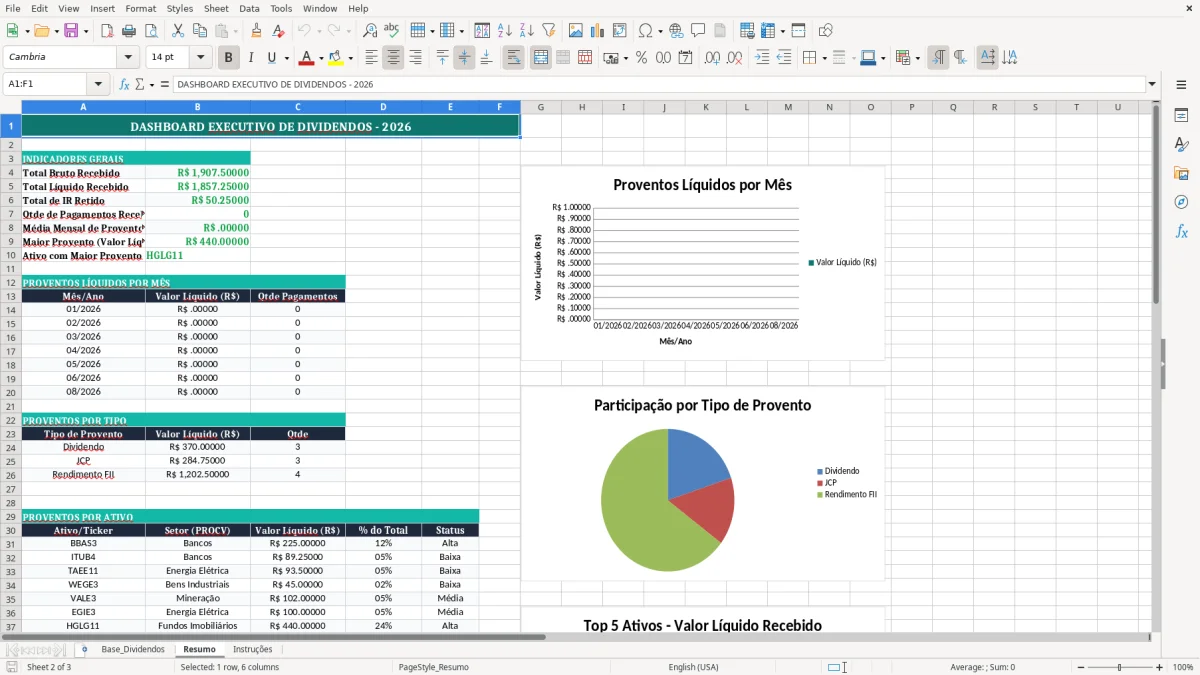Click the Define Print Area icon
Viewport: 1200px width, 675px height.
[747, 31]
